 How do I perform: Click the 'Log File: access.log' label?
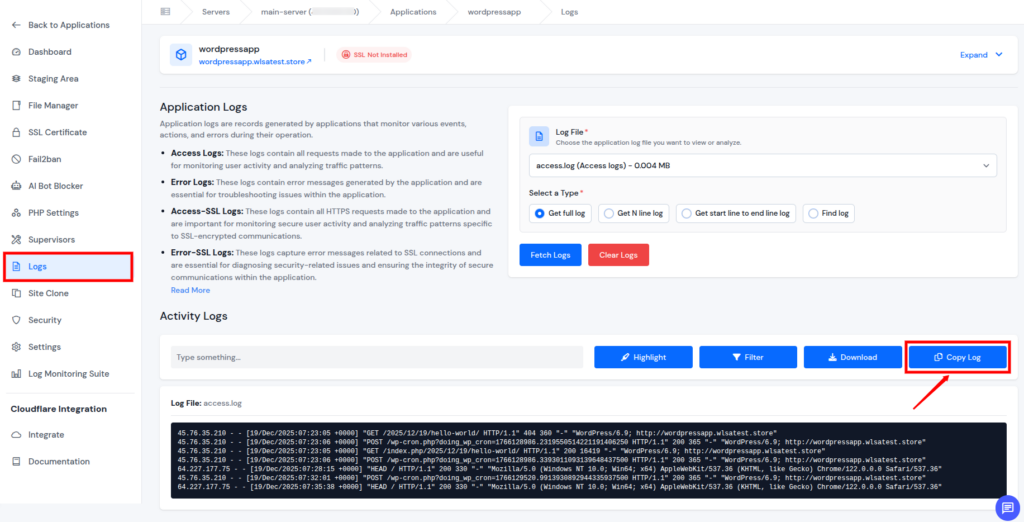tap(206, 403)
